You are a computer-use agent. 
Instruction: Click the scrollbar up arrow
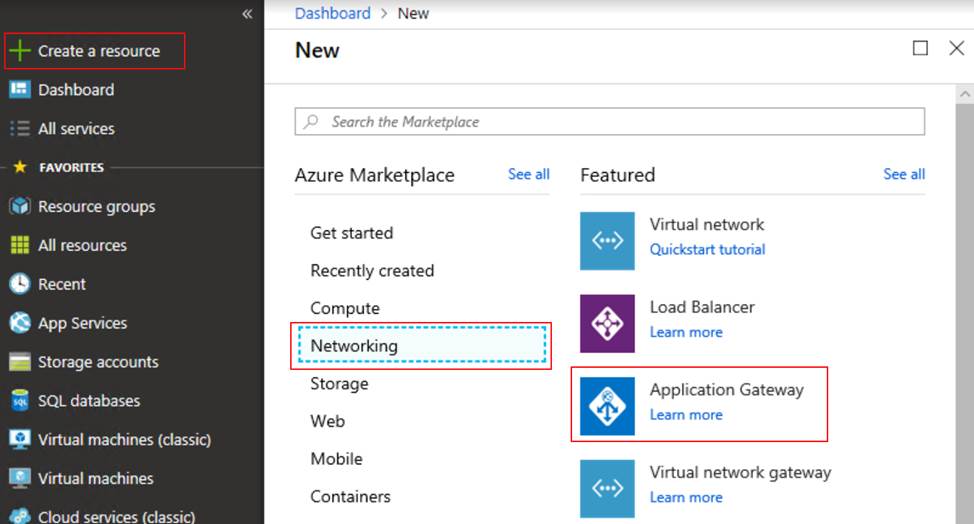pyautogui.click(x=964, y=94)
